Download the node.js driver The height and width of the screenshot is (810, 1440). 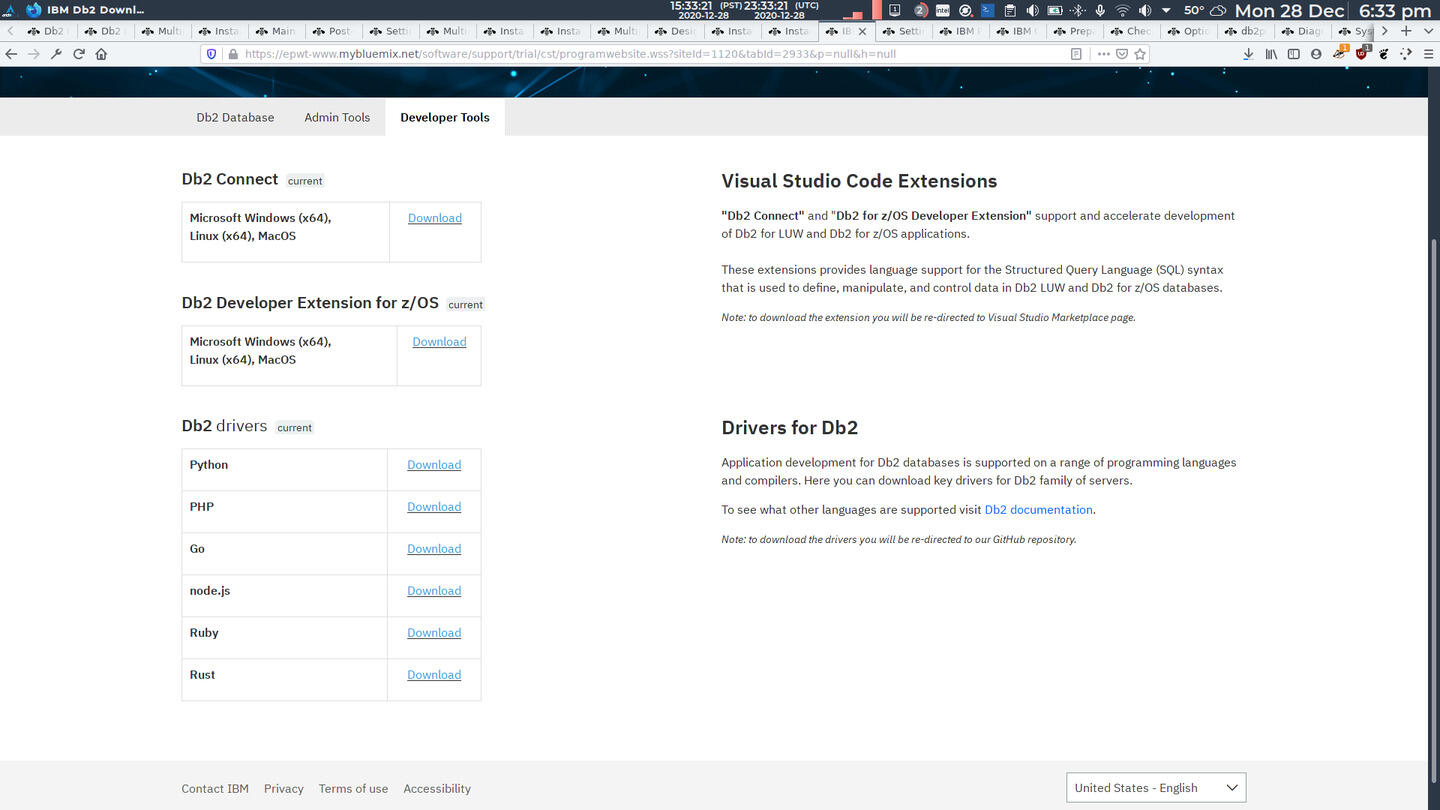point(434,591)
